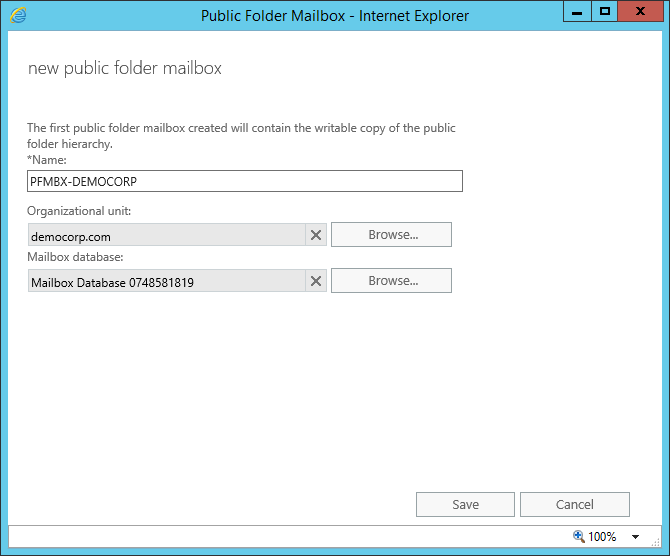Click the Mailbox Database 0748581819 field
The width and height of the screenshot is (670, 556).
[167, 281]
